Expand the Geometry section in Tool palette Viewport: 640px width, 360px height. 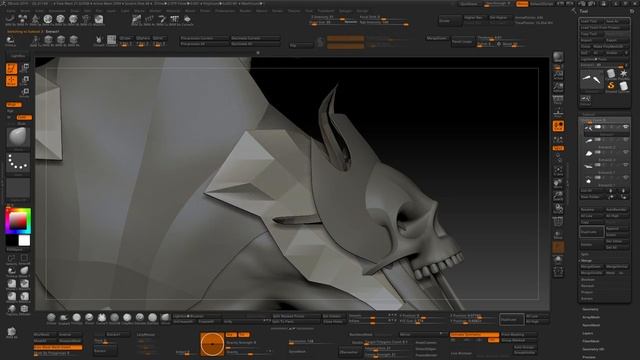[590, 309]
